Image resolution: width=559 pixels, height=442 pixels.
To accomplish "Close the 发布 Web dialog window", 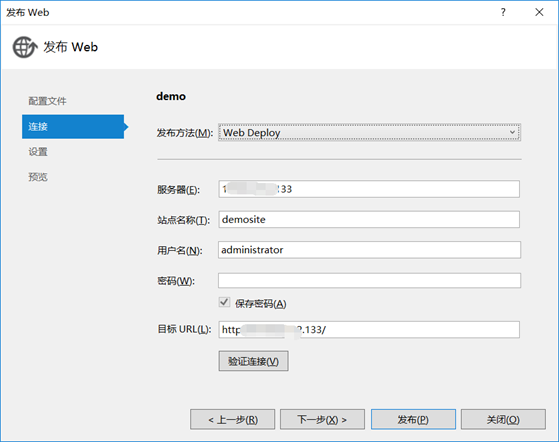I will pos(539,12).
